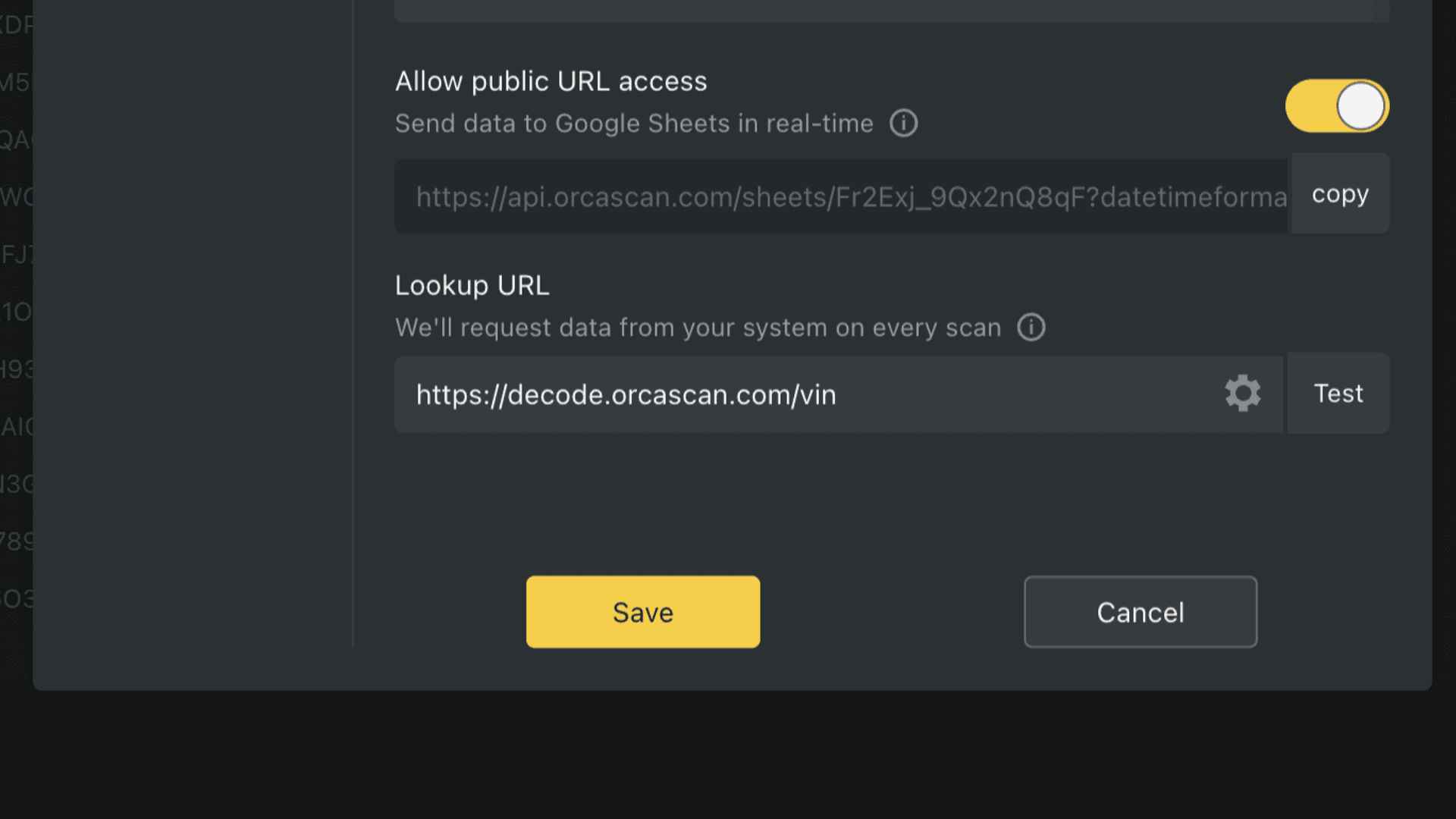Select the Lookup URL input field
This screenshot has width=1456, height=819.
pyautogui.click(x=758, y=394)
